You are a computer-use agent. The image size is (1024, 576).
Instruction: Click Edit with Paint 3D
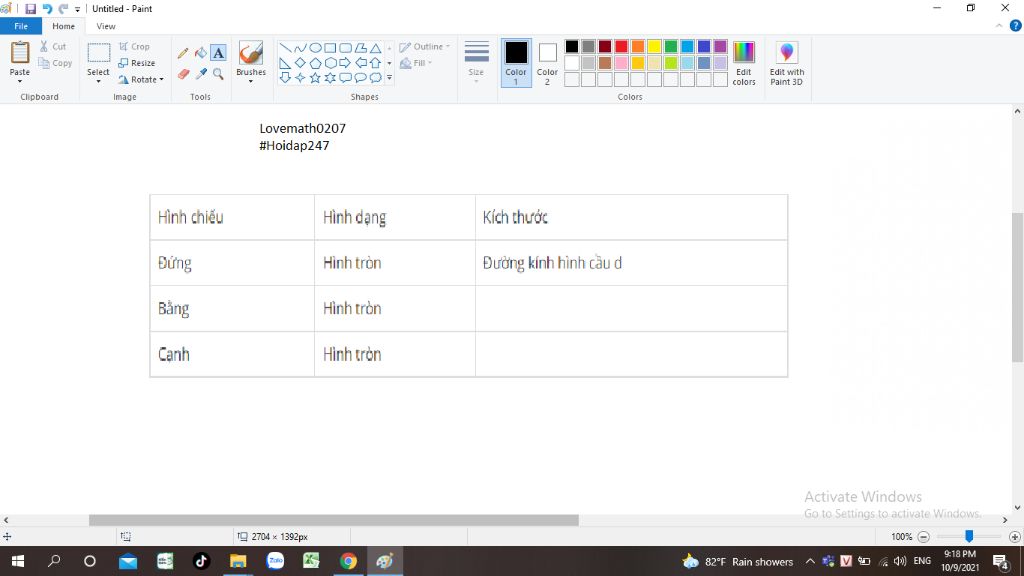pos(787,63)
